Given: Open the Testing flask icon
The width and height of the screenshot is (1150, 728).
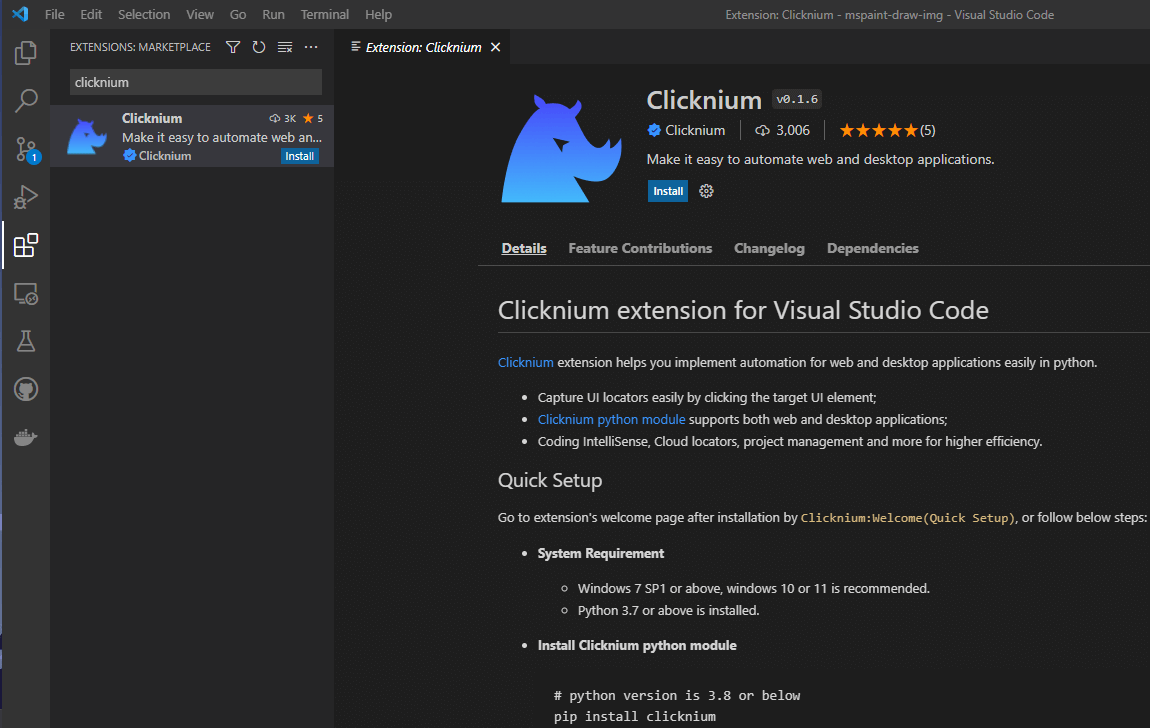Looking at the screenshot, I should pos(26,341).
